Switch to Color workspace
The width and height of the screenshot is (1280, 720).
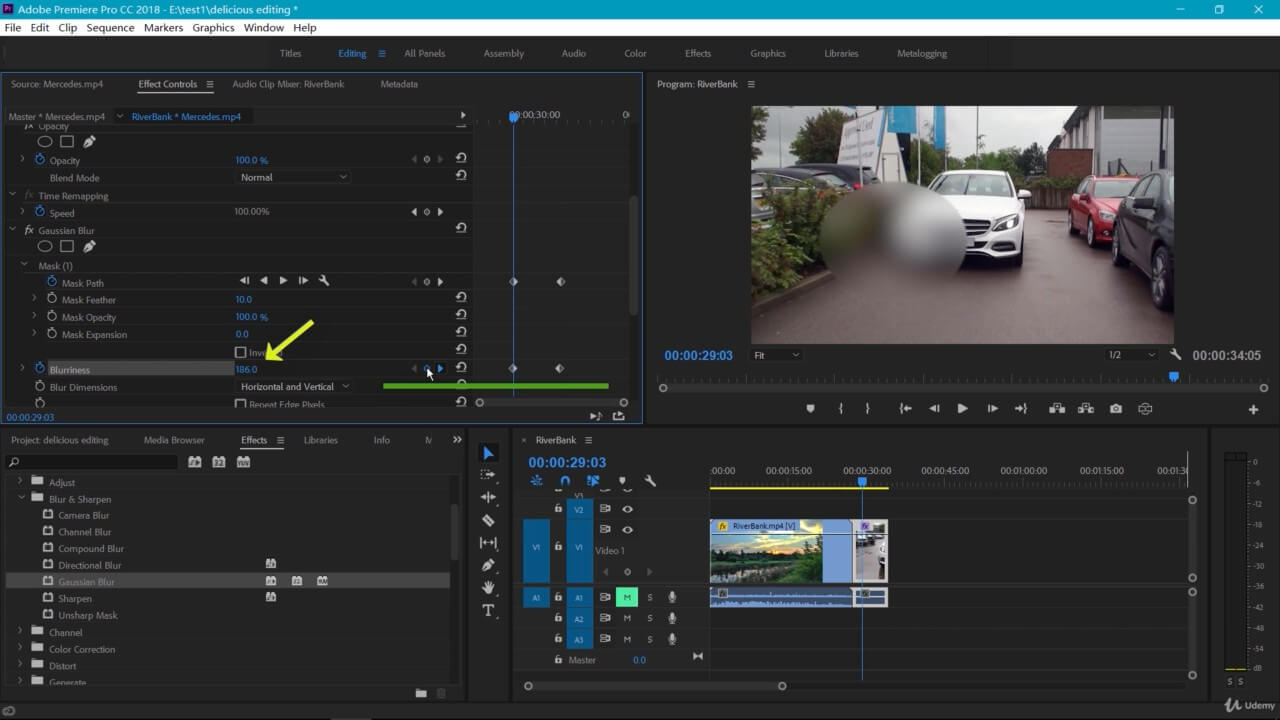[x=635, y=53]
